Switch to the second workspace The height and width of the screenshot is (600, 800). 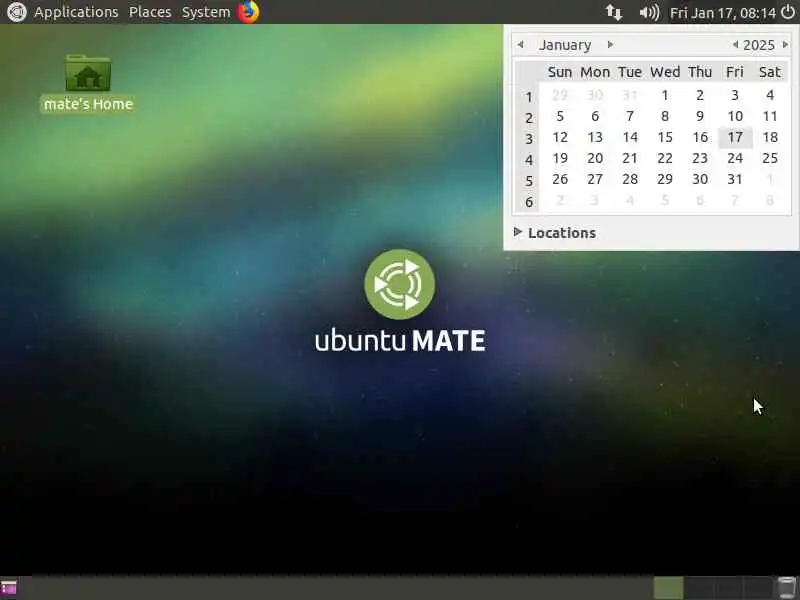(698, 588)
